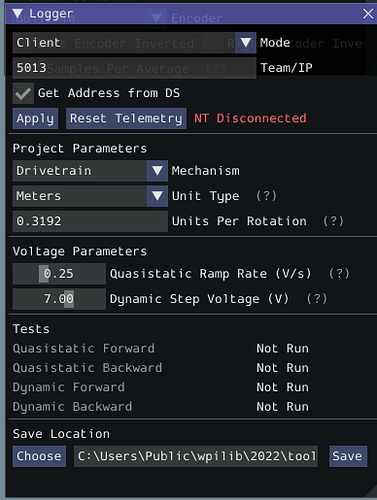Select the Quasistatic Forward test
This screenshot has width=377, height=500.
tap(84, 349)
